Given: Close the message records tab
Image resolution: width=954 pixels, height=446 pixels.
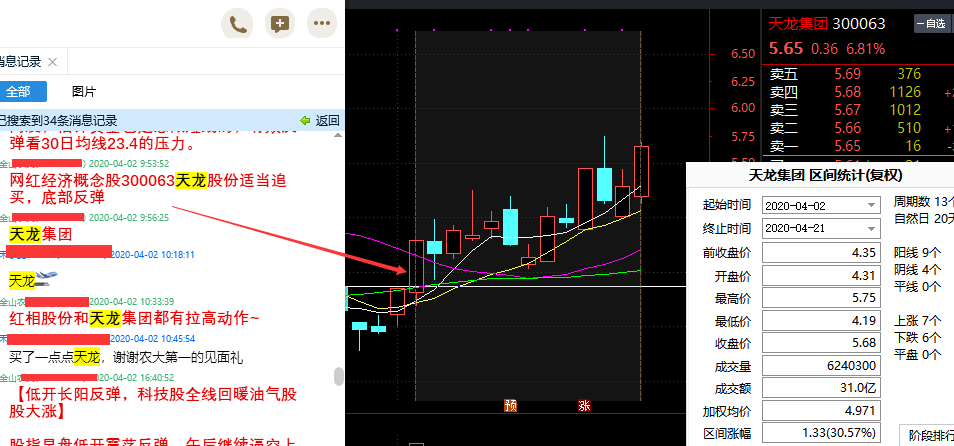Looking at the screenshot, I should (52, 61).
